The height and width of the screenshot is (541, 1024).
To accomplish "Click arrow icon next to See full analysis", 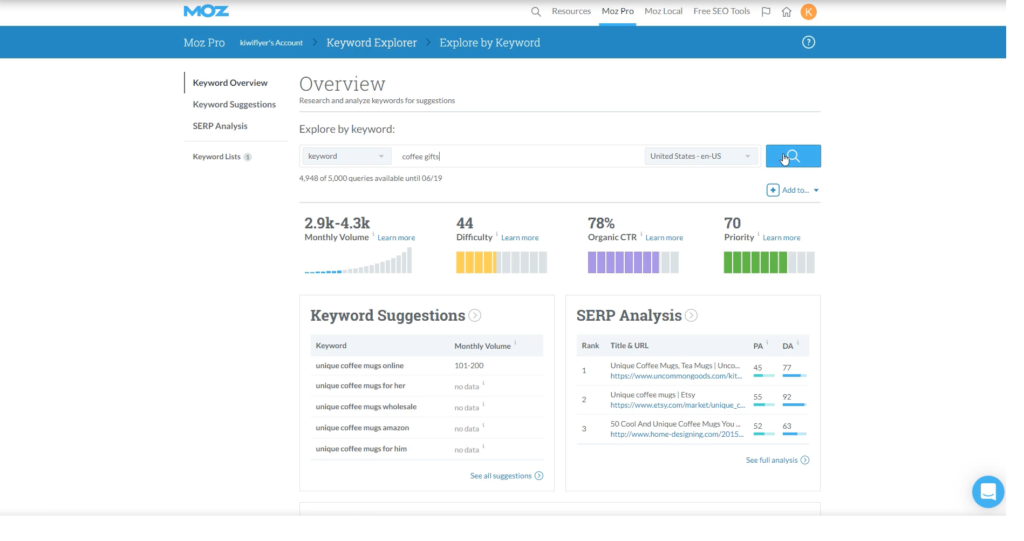I will 805,460.
